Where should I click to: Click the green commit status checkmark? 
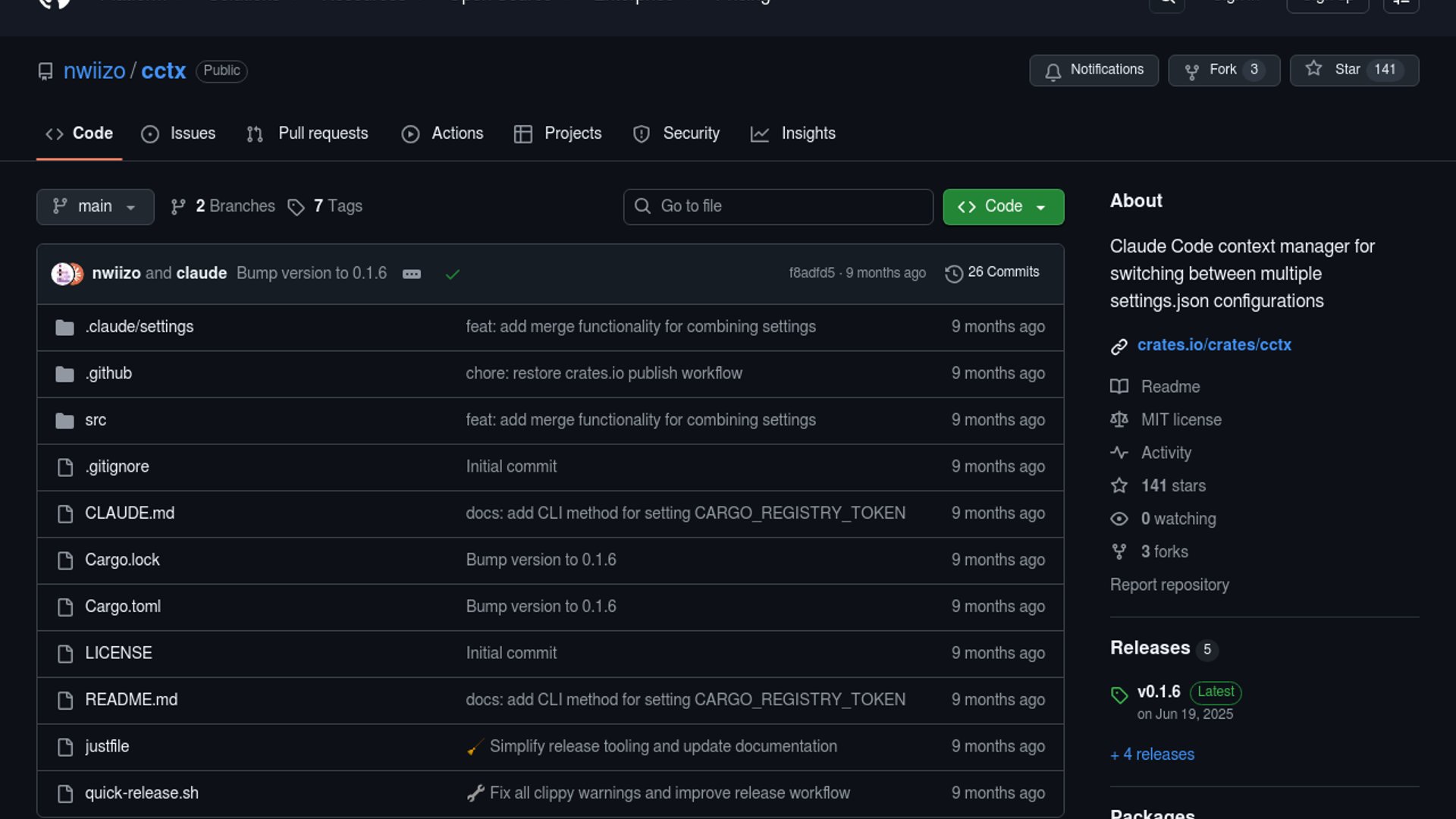pyautogui.click(x=453, y=274)
